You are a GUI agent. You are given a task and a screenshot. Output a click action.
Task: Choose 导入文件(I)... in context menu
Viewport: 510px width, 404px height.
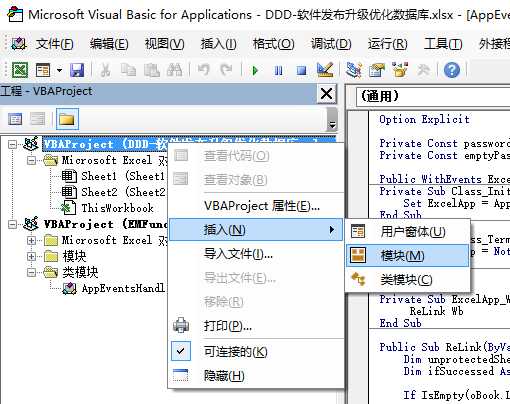256,254
